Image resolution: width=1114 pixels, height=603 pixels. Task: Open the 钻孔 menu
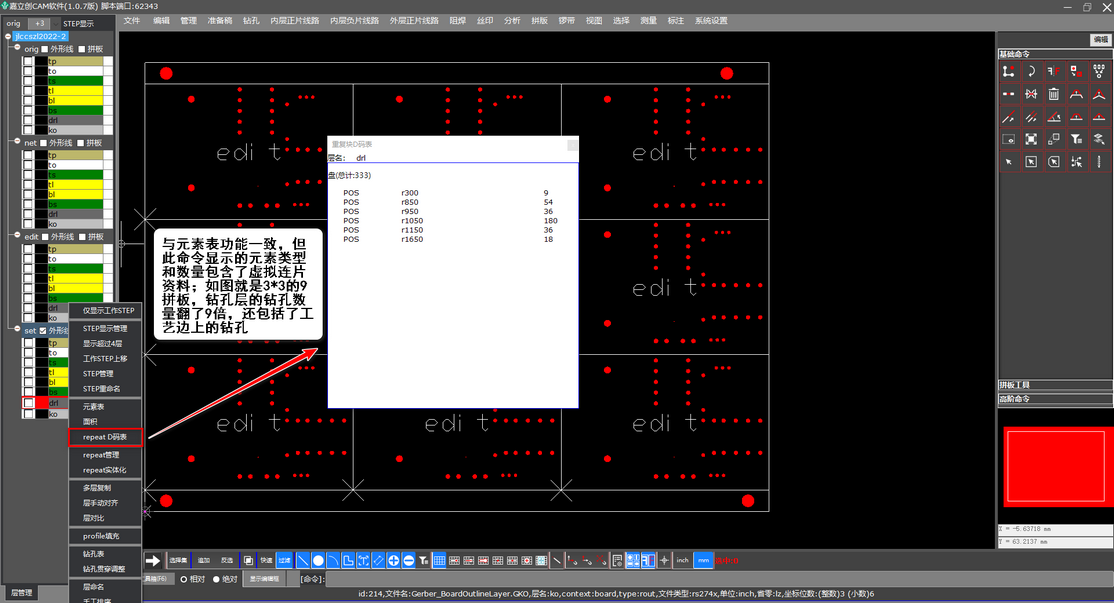point(251,21)
